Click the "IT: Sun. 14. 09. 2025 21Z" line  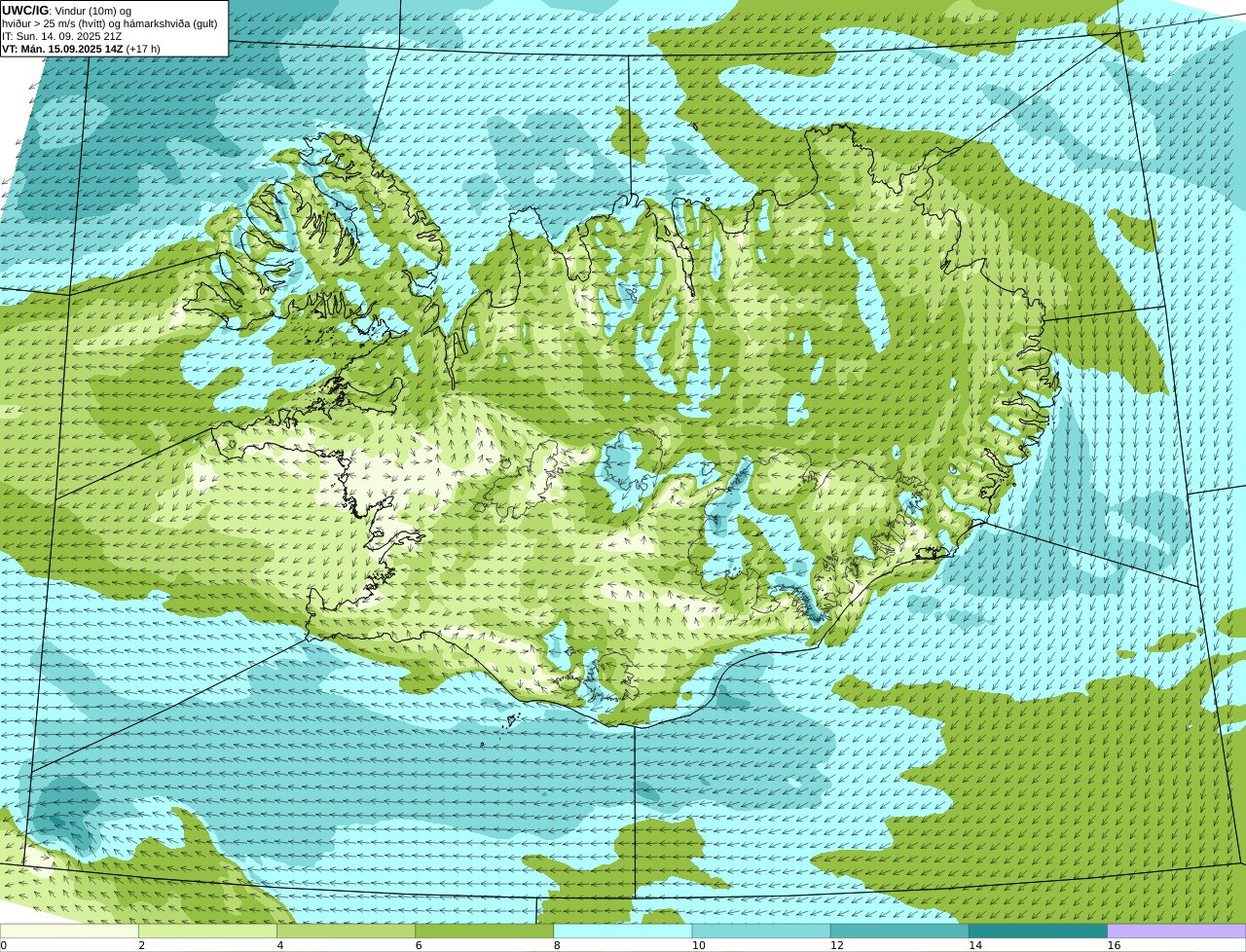tap(62, 36)
